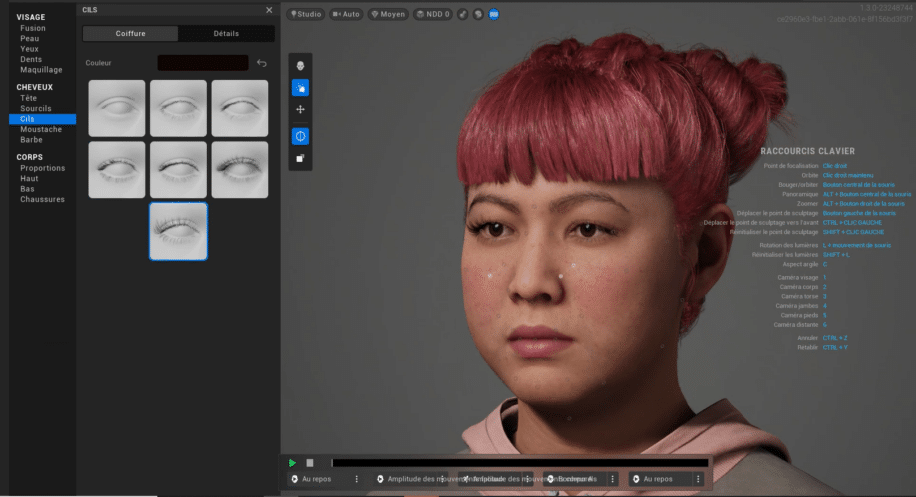Viewport: 916px width, 497px height.
Task: Open Proportions under Corps
Action: [x=43, y=168]
